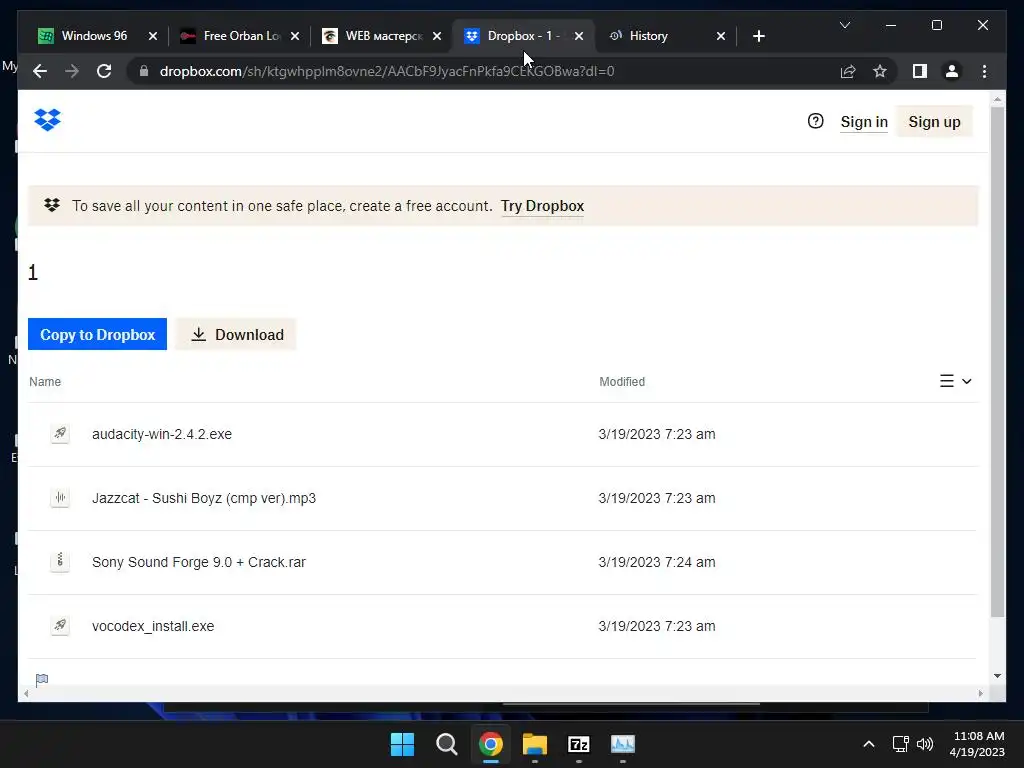Open the help question mark icon
Image resolution: width=1024 pixels, height=768 pixels.
[x=815, y=121]
